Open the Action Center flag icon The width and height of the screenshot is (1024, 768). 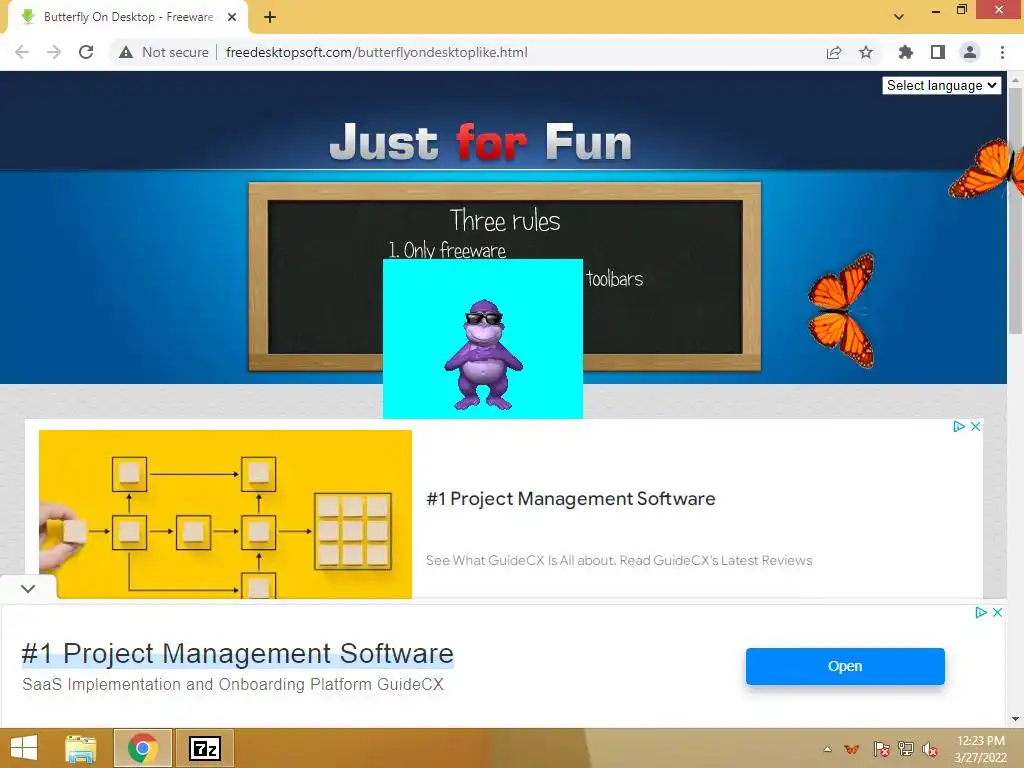pos(881,749)
